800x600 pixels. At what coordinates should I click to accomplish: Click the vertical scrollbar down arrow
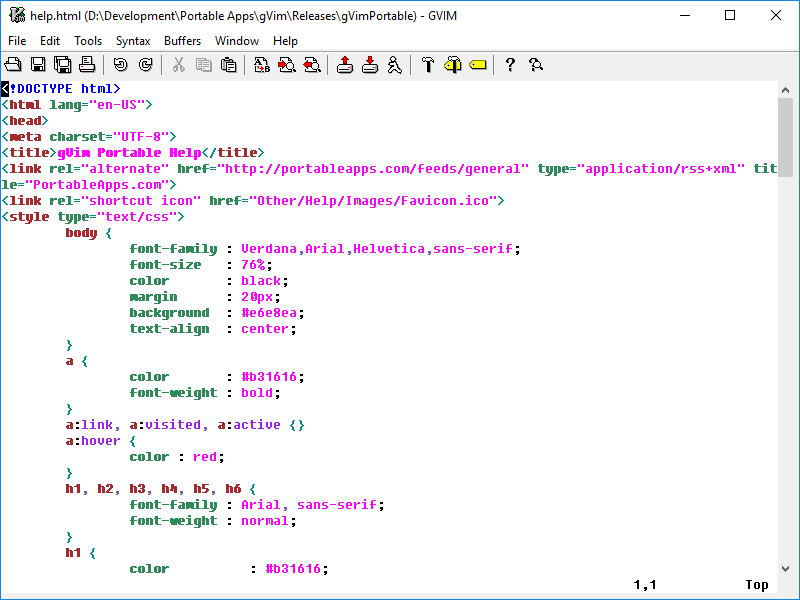785,567
